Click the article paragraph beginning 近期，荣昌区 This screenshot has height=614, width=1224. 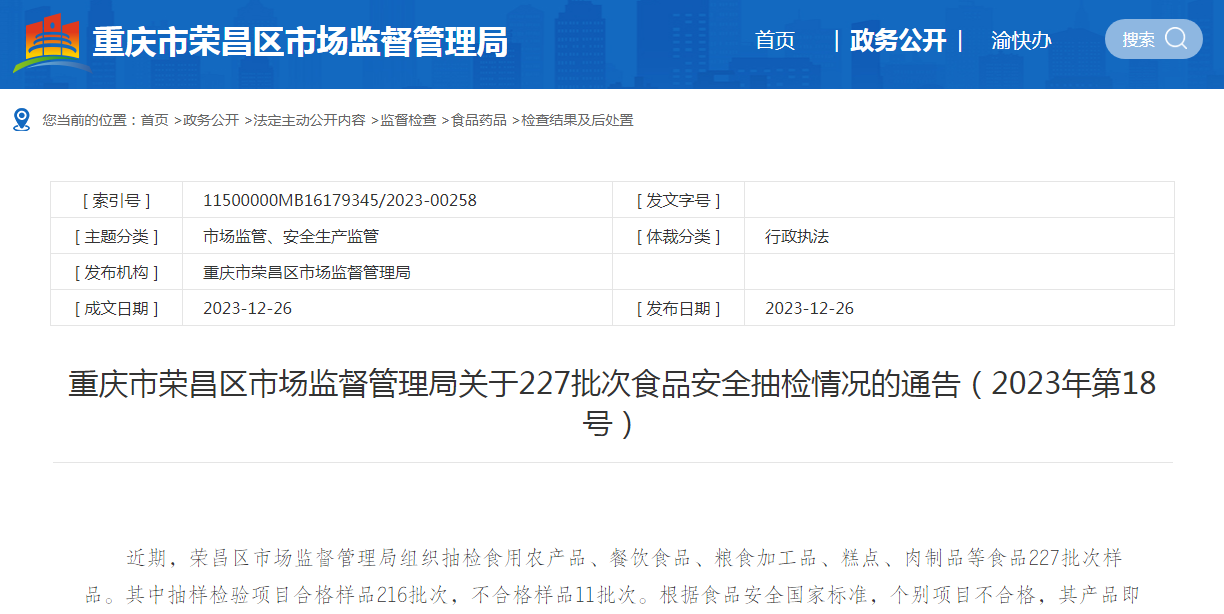pos(612,577)
